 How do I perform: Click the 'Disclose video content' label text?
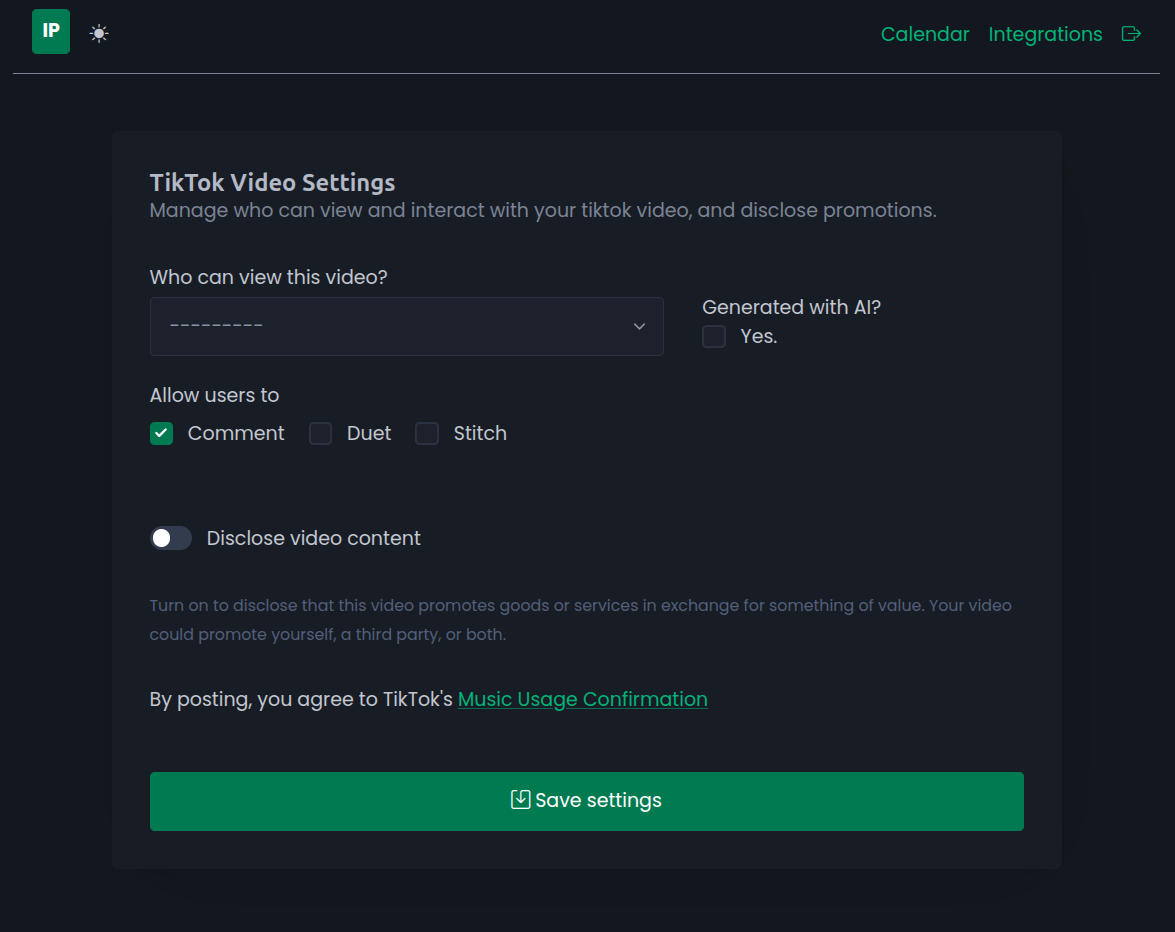click(313, 538)
